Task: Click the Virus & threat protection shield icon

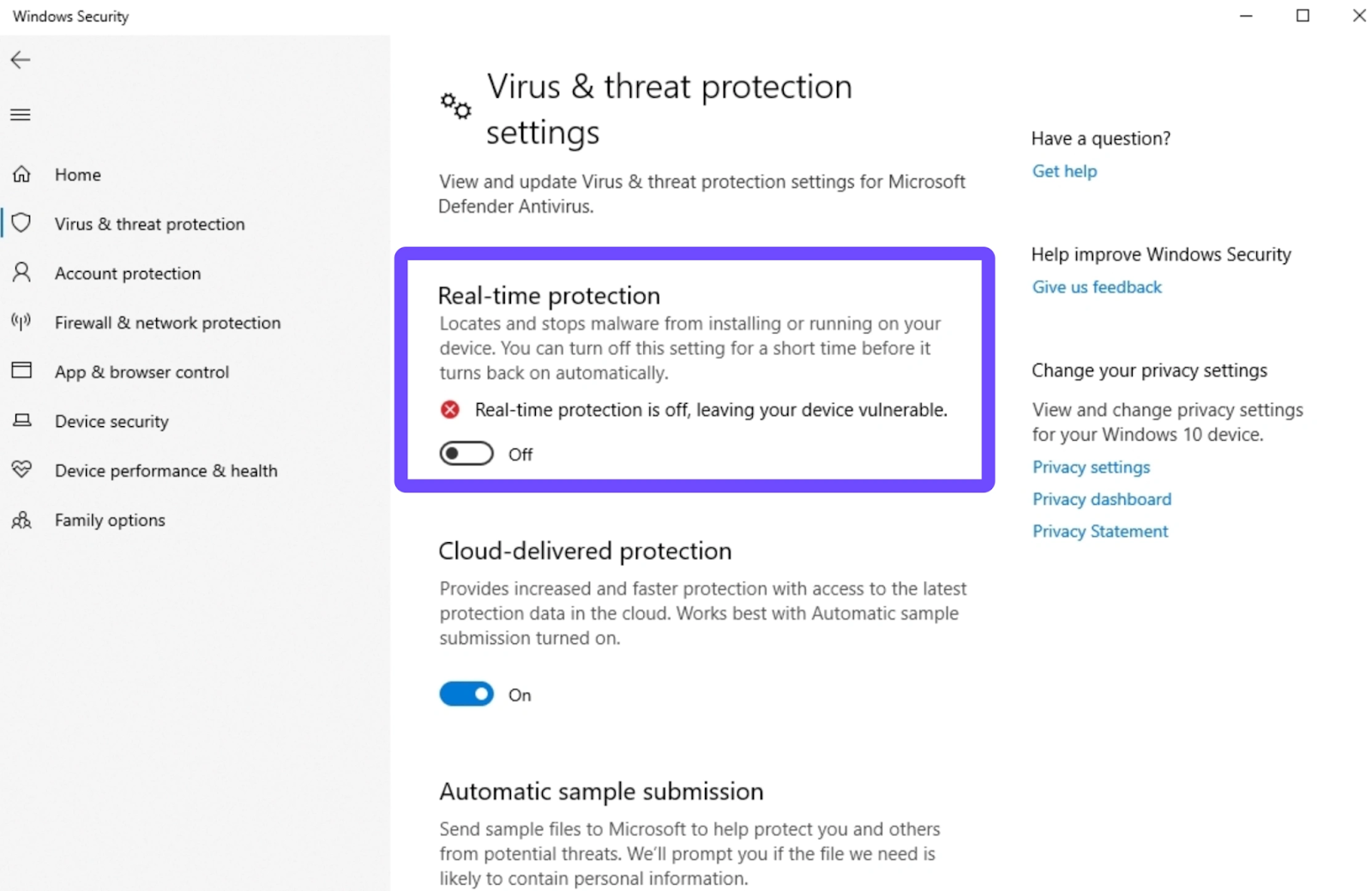Action: pyautogui.click(x=21, y=223)
